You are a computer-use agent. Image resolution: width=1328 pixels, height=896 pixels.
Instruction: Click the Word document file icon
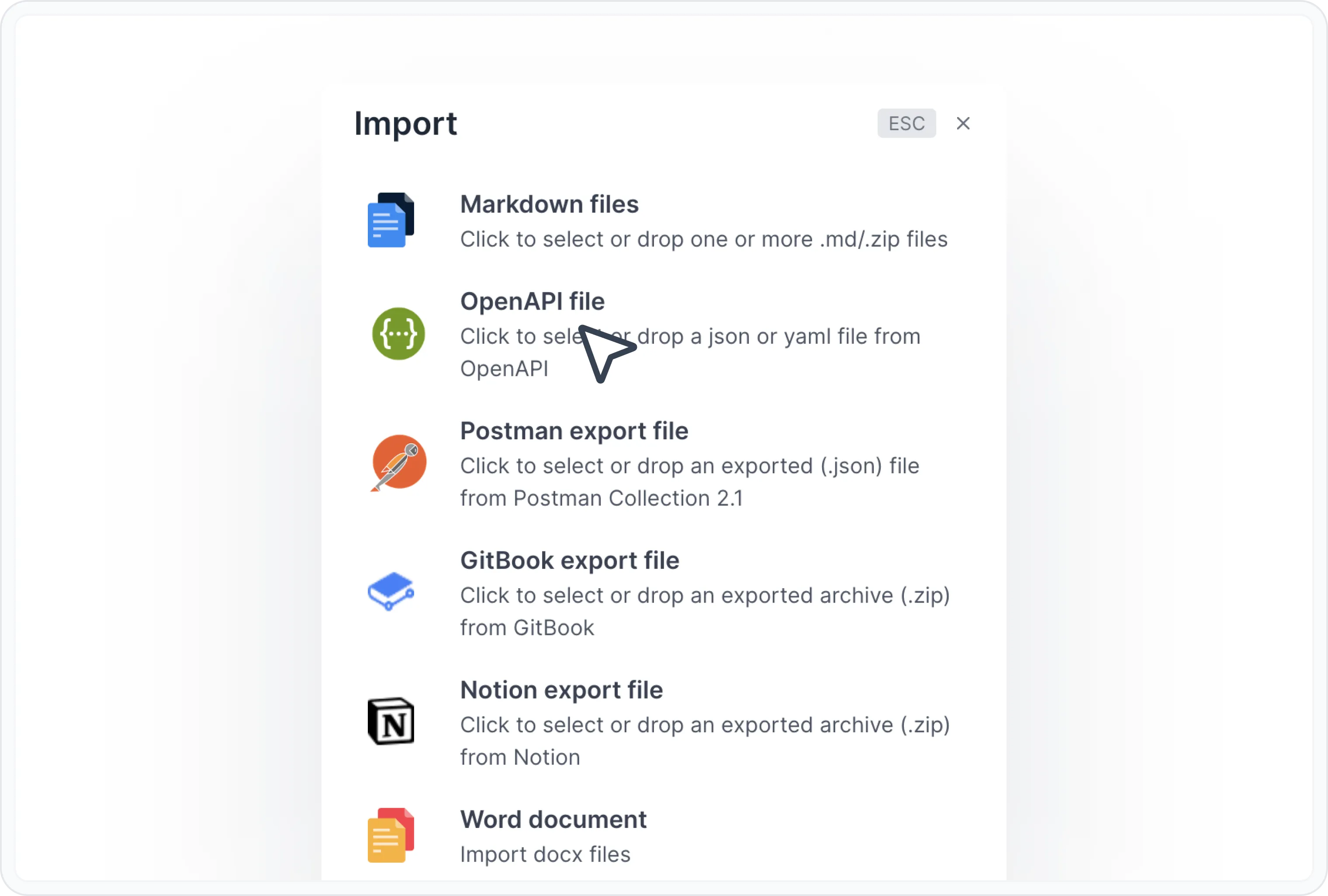pyautogui.click(x=391, y=835)
